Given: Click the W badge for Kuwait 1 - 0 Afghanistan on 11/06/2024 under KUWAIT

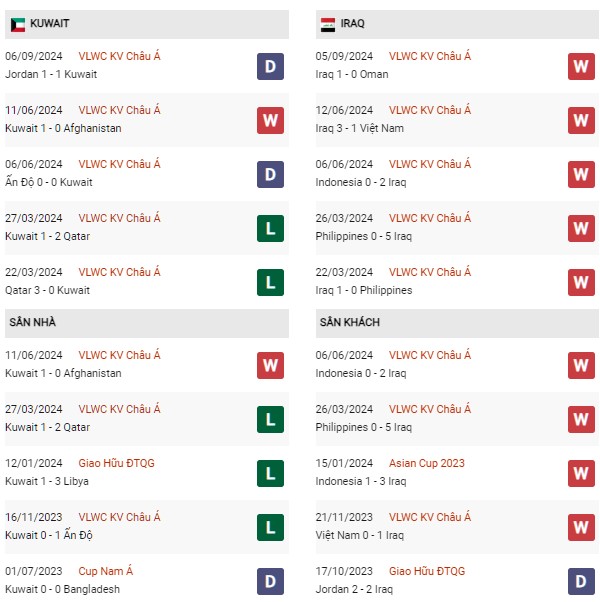Looking at the screenshot, I should pyautogui.click(x=270, y=121).
